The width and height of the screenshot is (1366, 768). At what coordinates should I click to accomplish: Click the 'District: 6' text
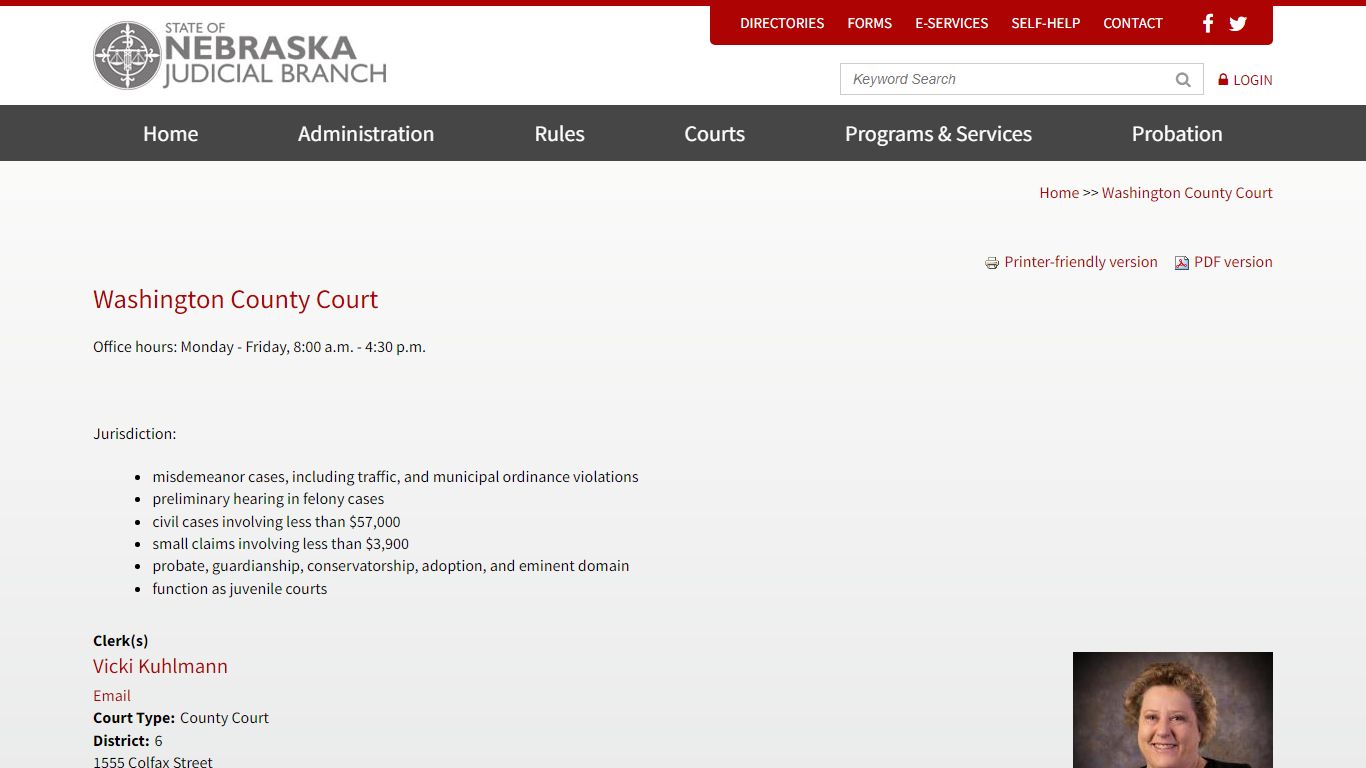click(128, 741)
